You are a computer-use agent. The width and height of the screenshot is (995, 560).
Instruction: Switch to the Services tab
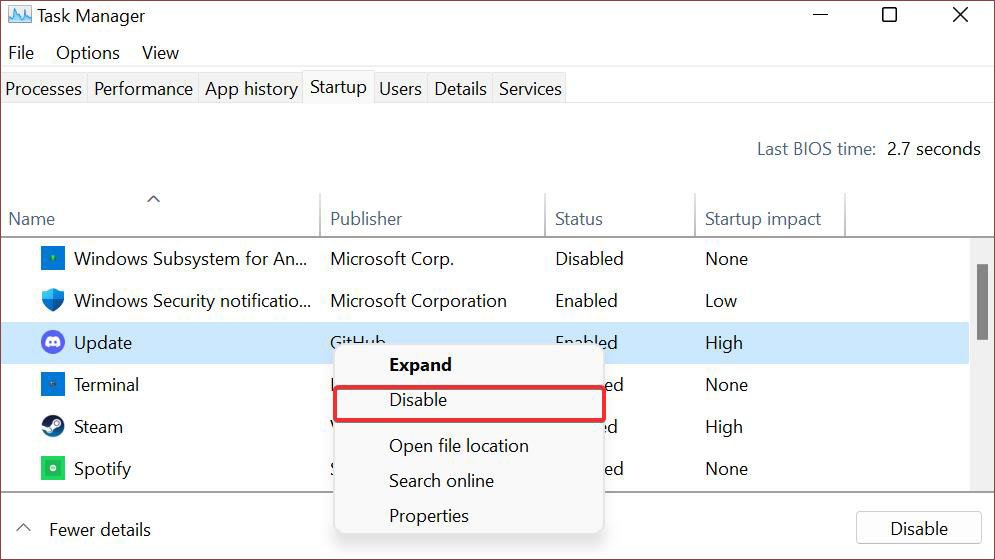pos(530,88)
